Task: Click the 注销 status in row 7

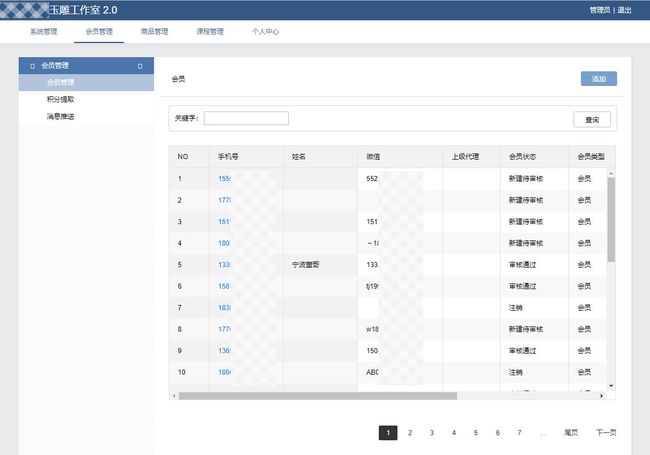Action: (516, 308)
